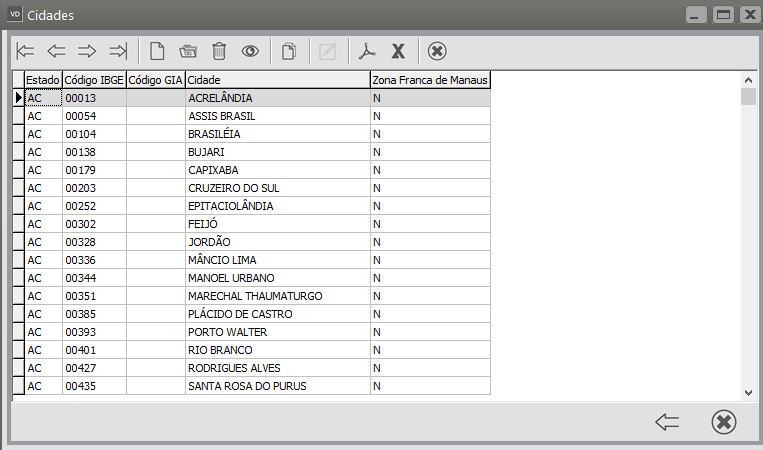Viewport: 763px width, 450px height.
Task: Click the vertical scrollbar thumb
Action: tap(748, 96)
